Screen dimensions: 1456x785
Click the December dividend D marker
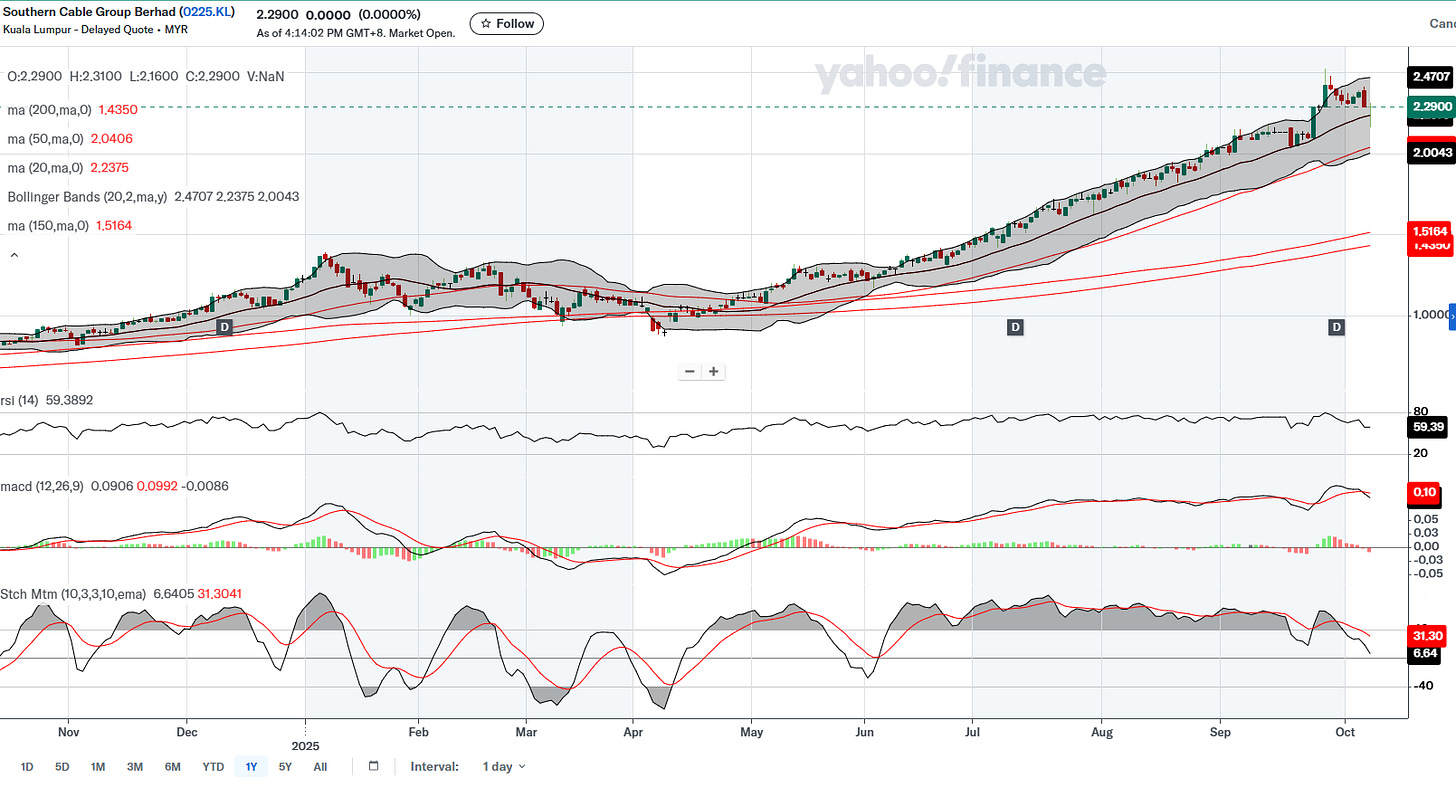click(224, 327)
